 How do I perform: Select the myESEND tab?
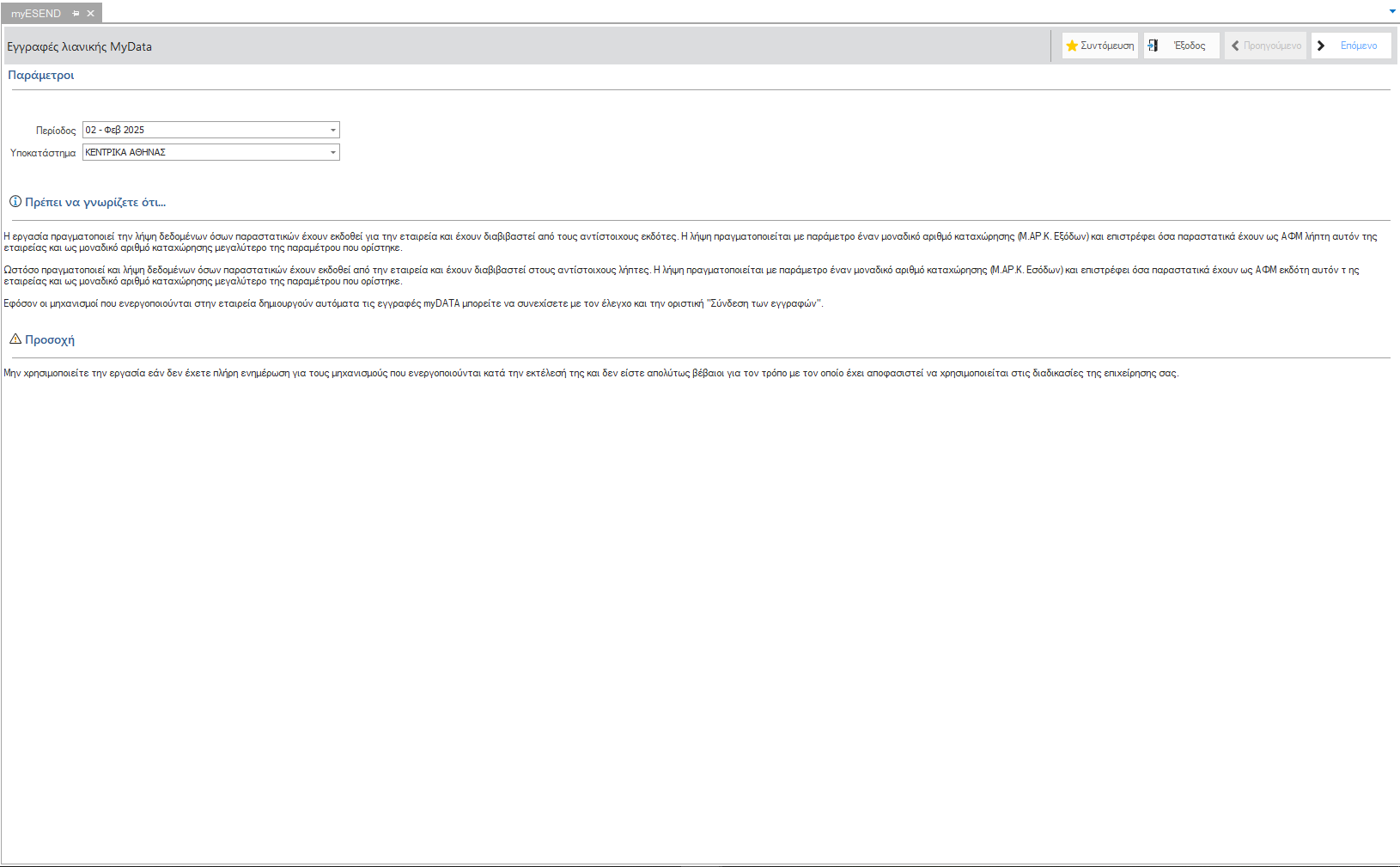(36, 14)
